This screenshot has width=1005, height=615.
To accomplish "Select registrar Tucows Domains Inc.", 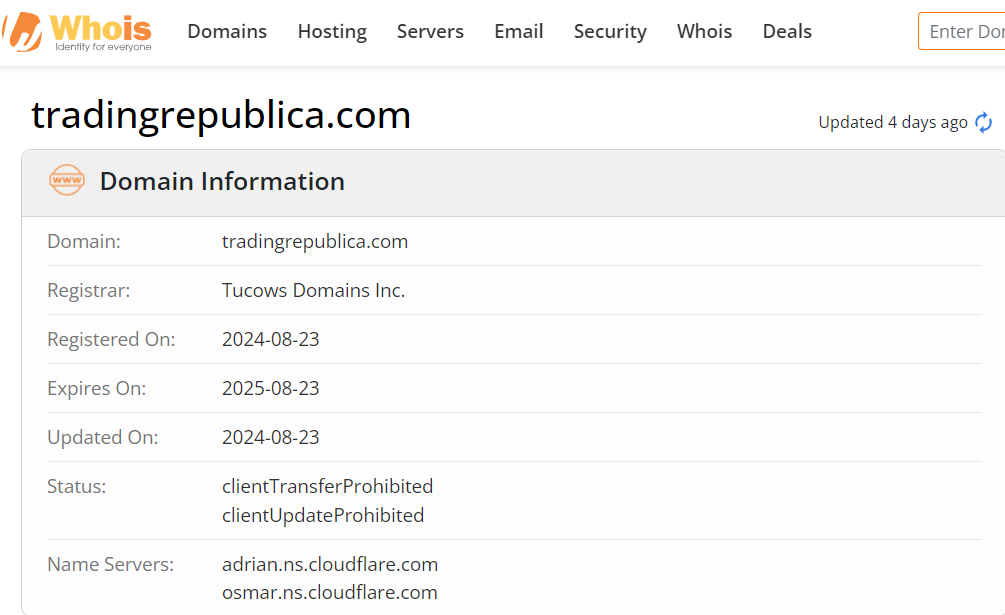I will [313, 290].
